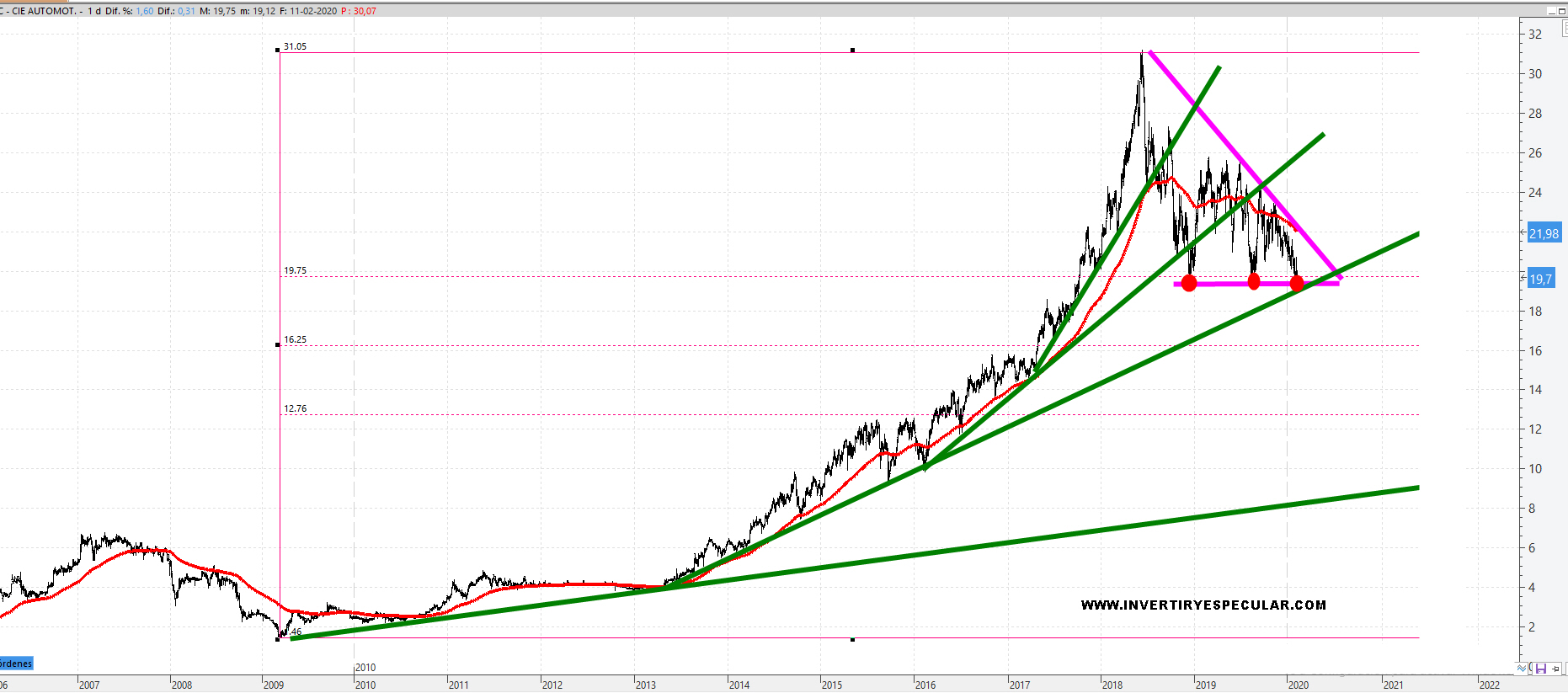Viewport: 1568px width, 693px height.
Task: Click the first red support dot
Action: point(1189,283)
